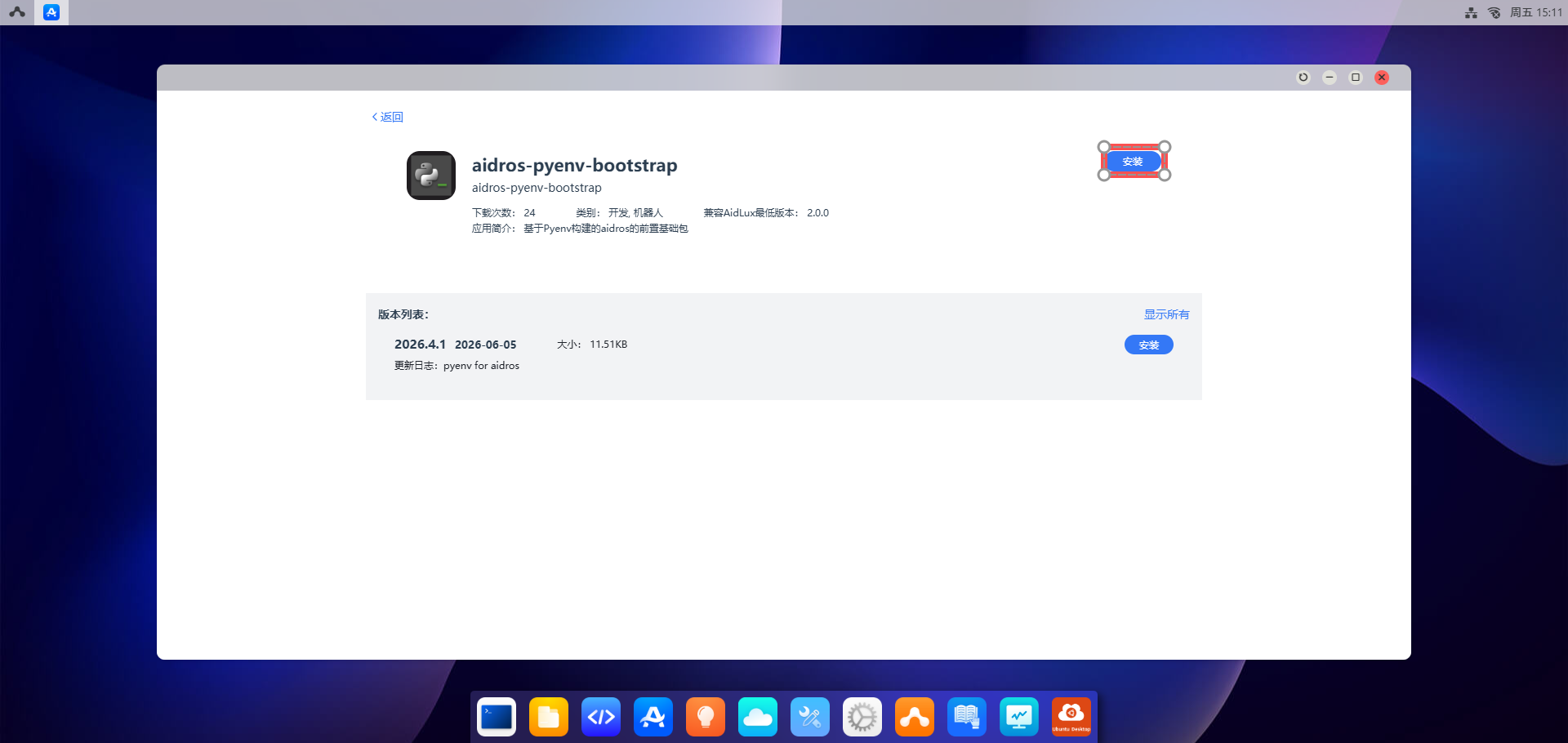Click the bold aidros-pyenv-bootstrap title
Screen dimensions: 1568x743
[575, 165]
